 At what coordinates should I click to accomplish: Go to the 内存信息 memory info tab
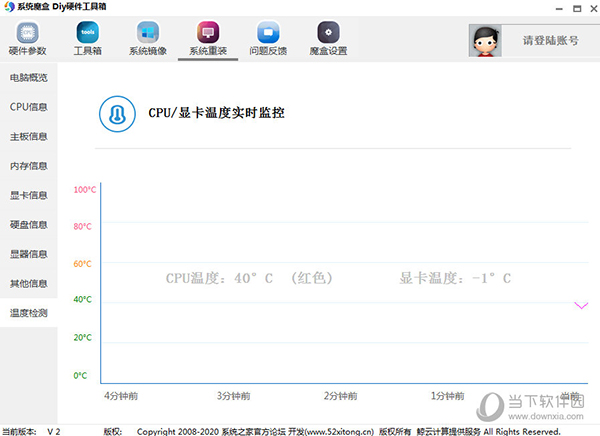click(29, 166)
